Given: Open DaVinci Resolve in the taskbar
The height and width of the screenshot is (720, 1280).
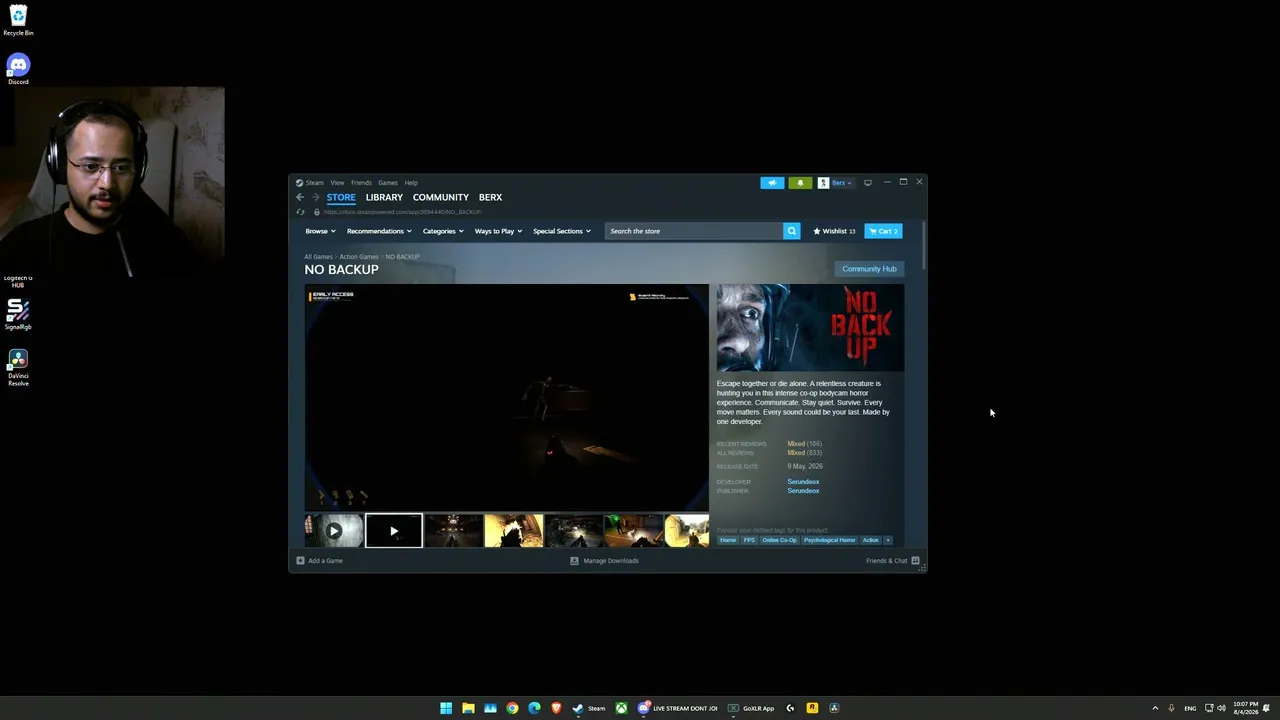Looking at the screenshot, I should pyautogui.click(x=834, y=708).
